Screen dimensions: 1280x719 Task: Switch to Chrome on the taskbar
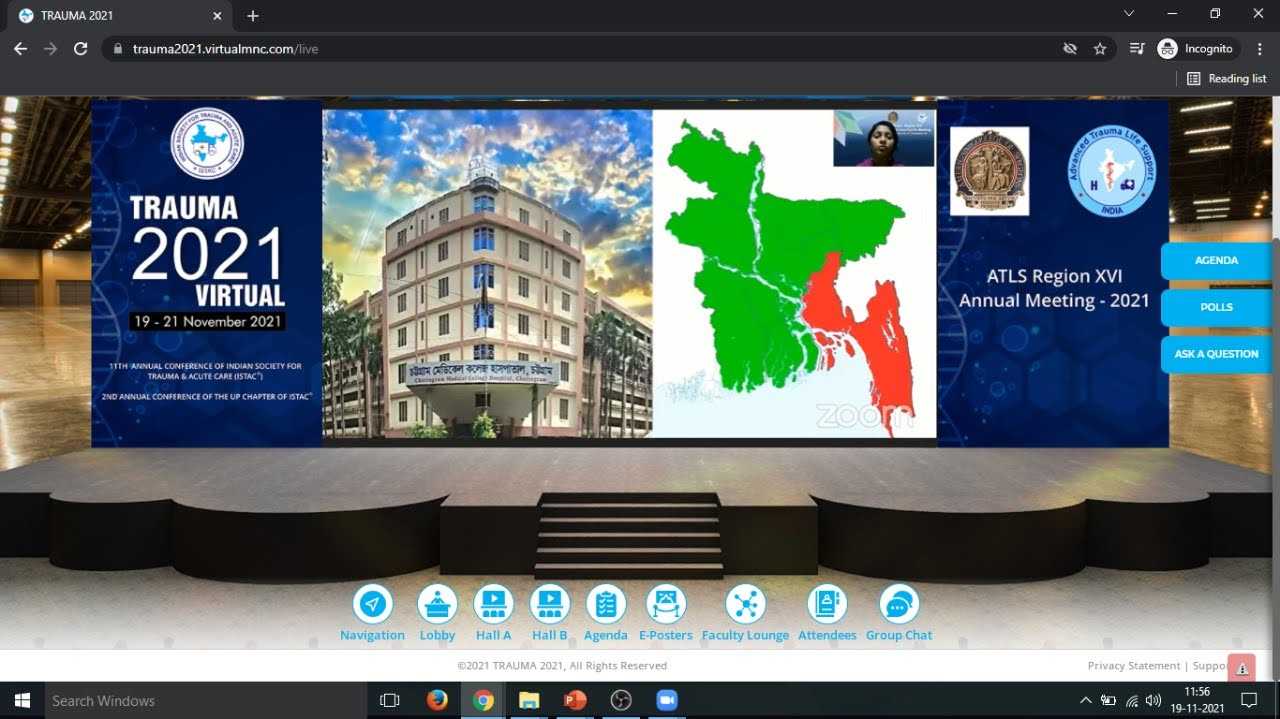click(483, 701)
